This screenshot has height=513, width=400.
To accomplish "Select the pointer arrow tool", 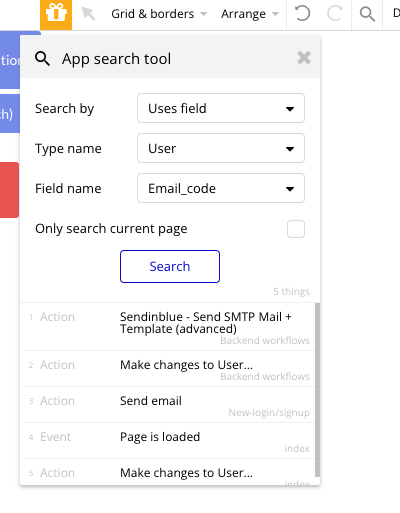I will tap(88, 14).
